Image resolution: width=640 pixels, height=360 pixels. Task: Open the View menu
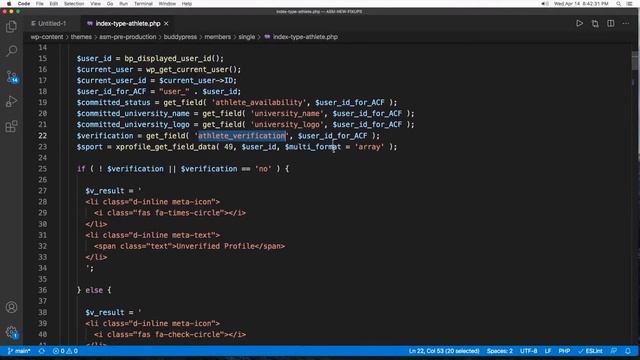point(96,4)
